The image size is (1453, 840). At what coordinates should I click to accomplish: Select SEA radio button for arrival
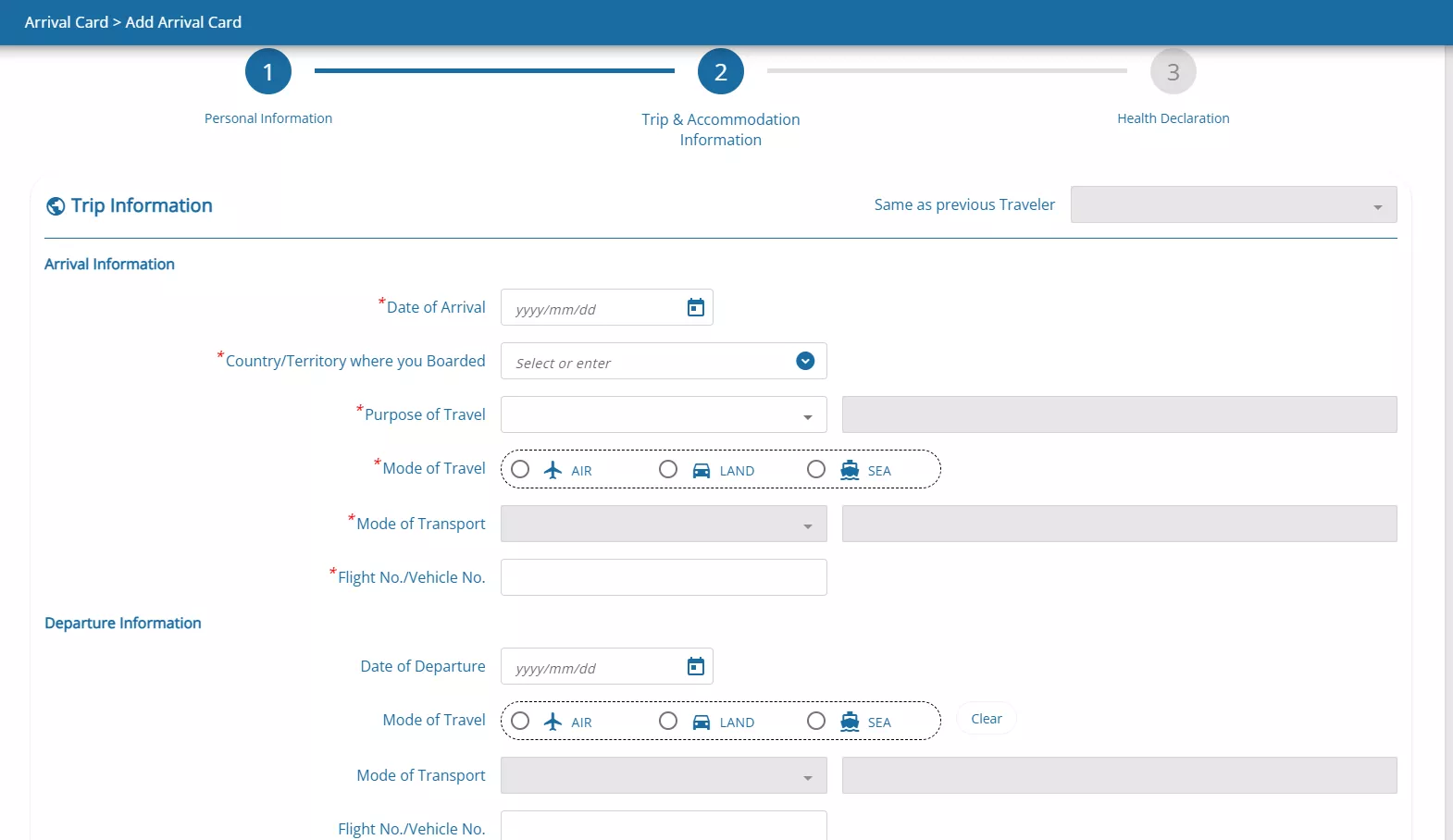(x=816, y=470)
